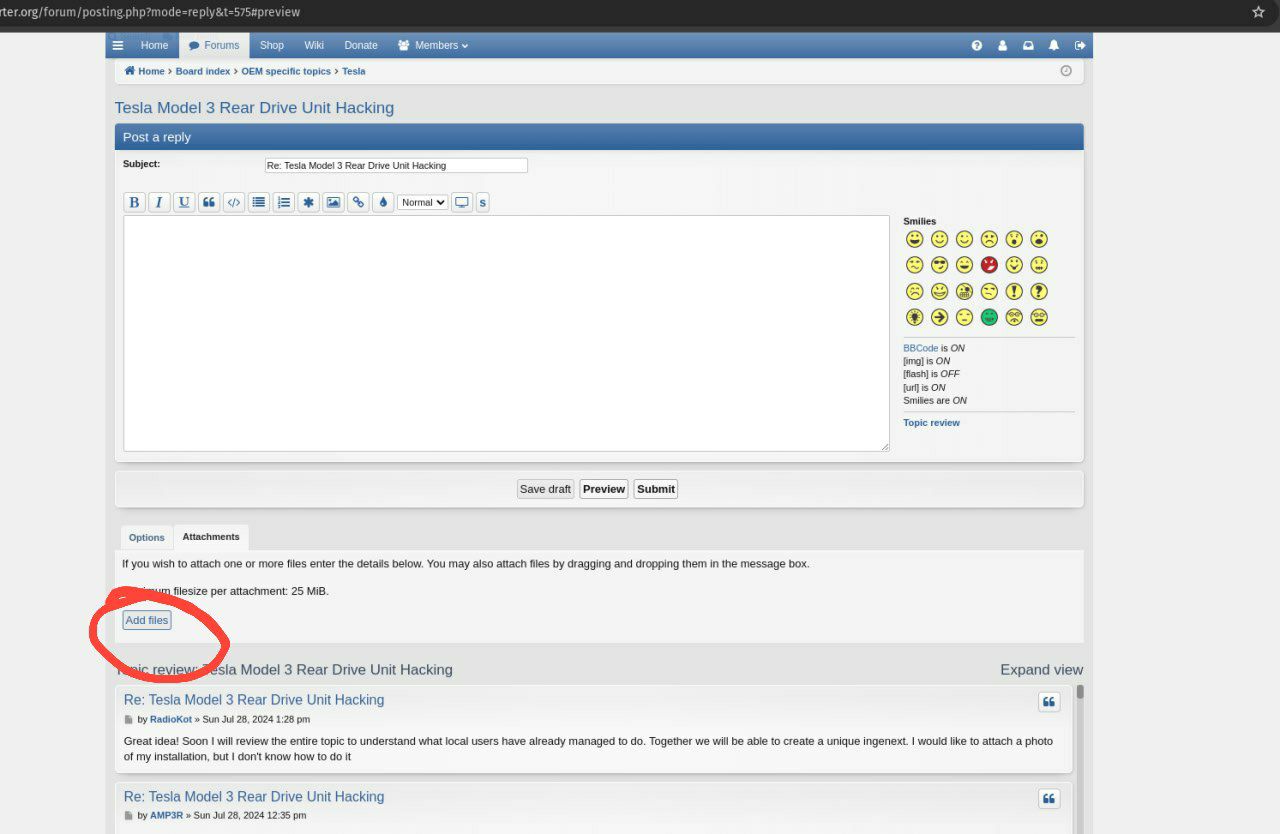The image size is (1280, 834).
Task: Switch to the Attachments tab
Action: click(211, 537)
